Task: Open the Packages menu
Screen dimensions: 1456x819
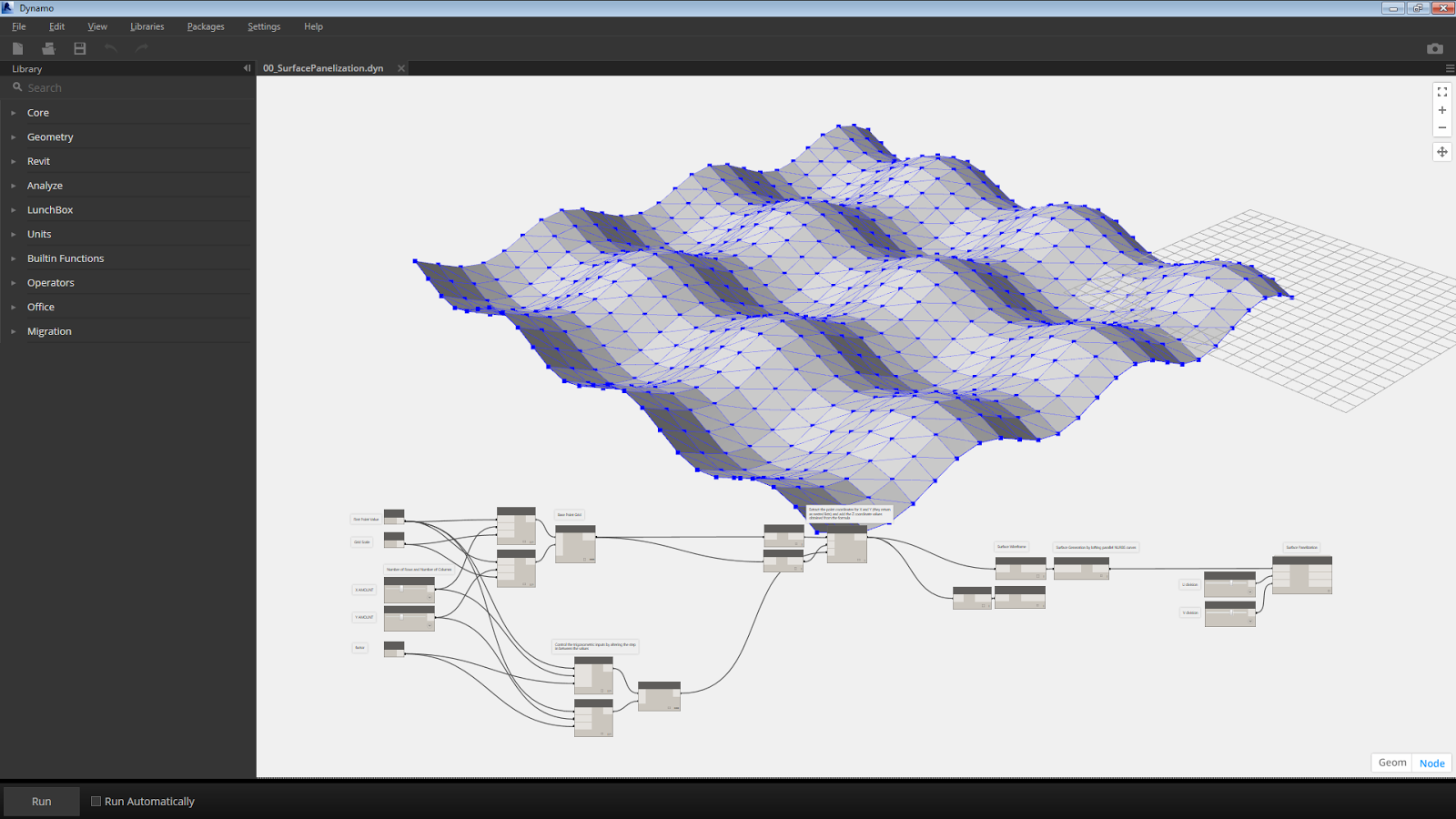Action: (206, 26)
